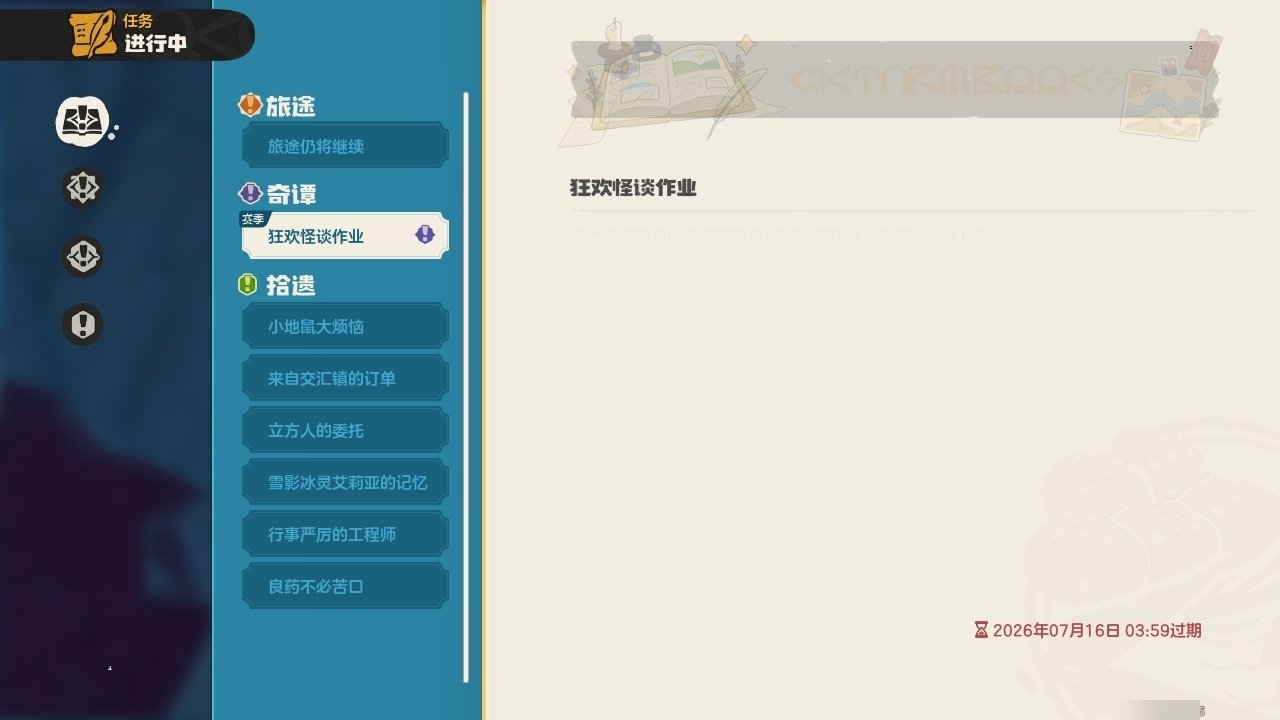Open quest 旅途仍将继续
This screenshot has height=720, width=1280.
(345, 146)
